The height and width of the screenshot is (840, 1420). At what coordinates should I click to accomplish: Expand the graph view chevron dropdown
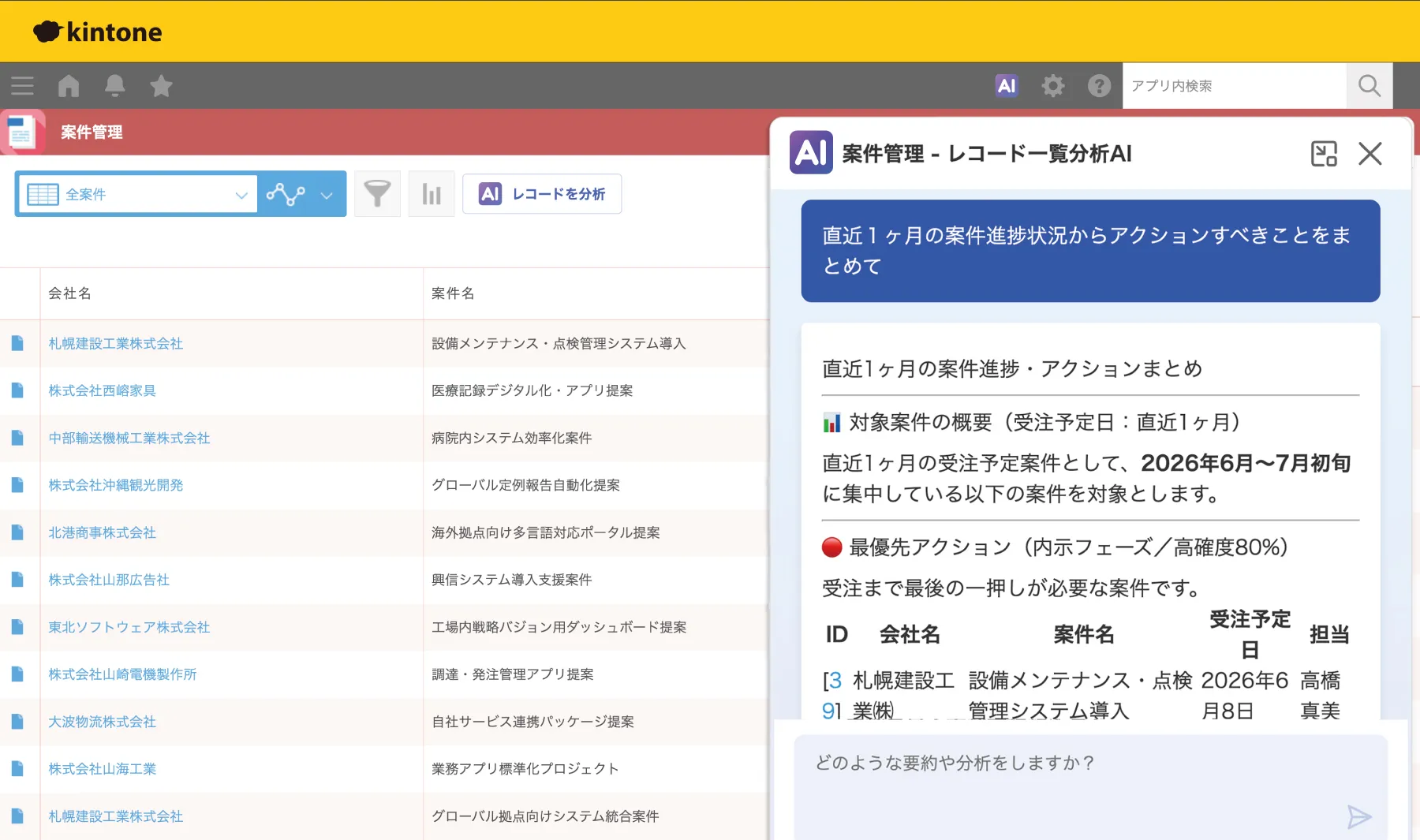pos(327,195)
